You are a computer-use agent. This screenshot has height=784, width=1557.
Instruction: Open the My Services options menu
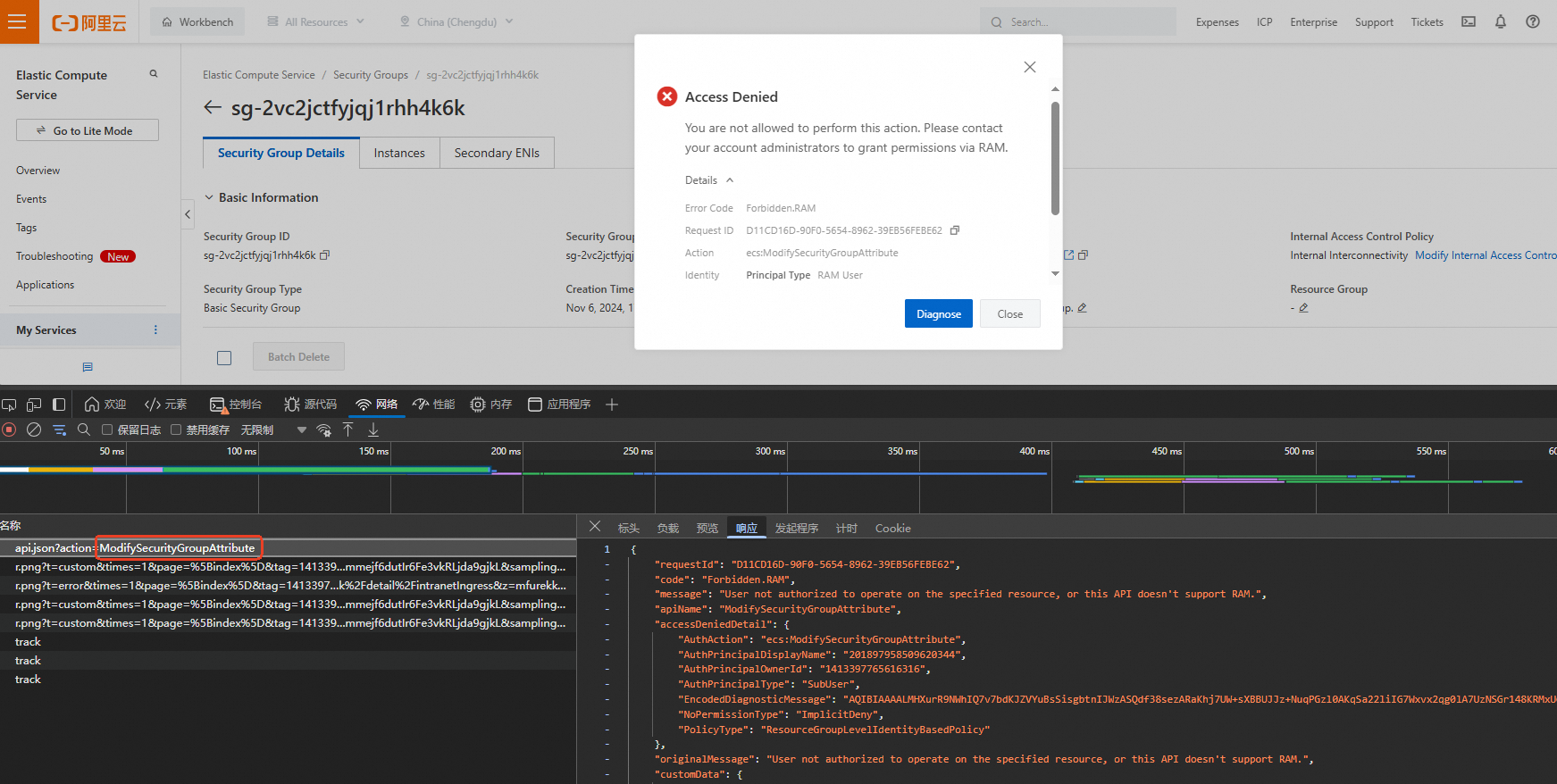pos(155,330)
